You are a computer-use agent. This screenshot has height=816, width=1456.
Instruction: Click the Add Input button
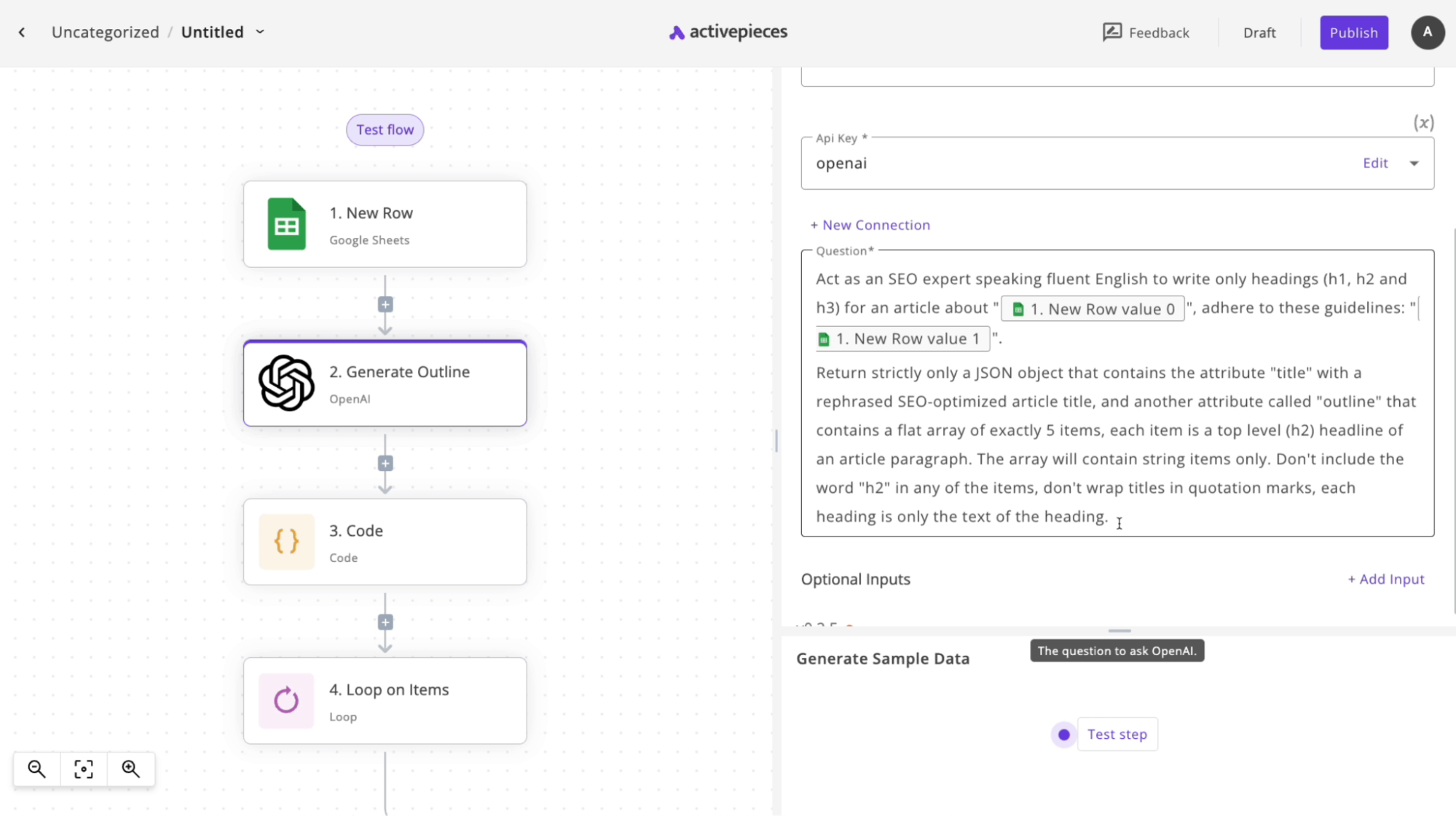[1385, 579]
